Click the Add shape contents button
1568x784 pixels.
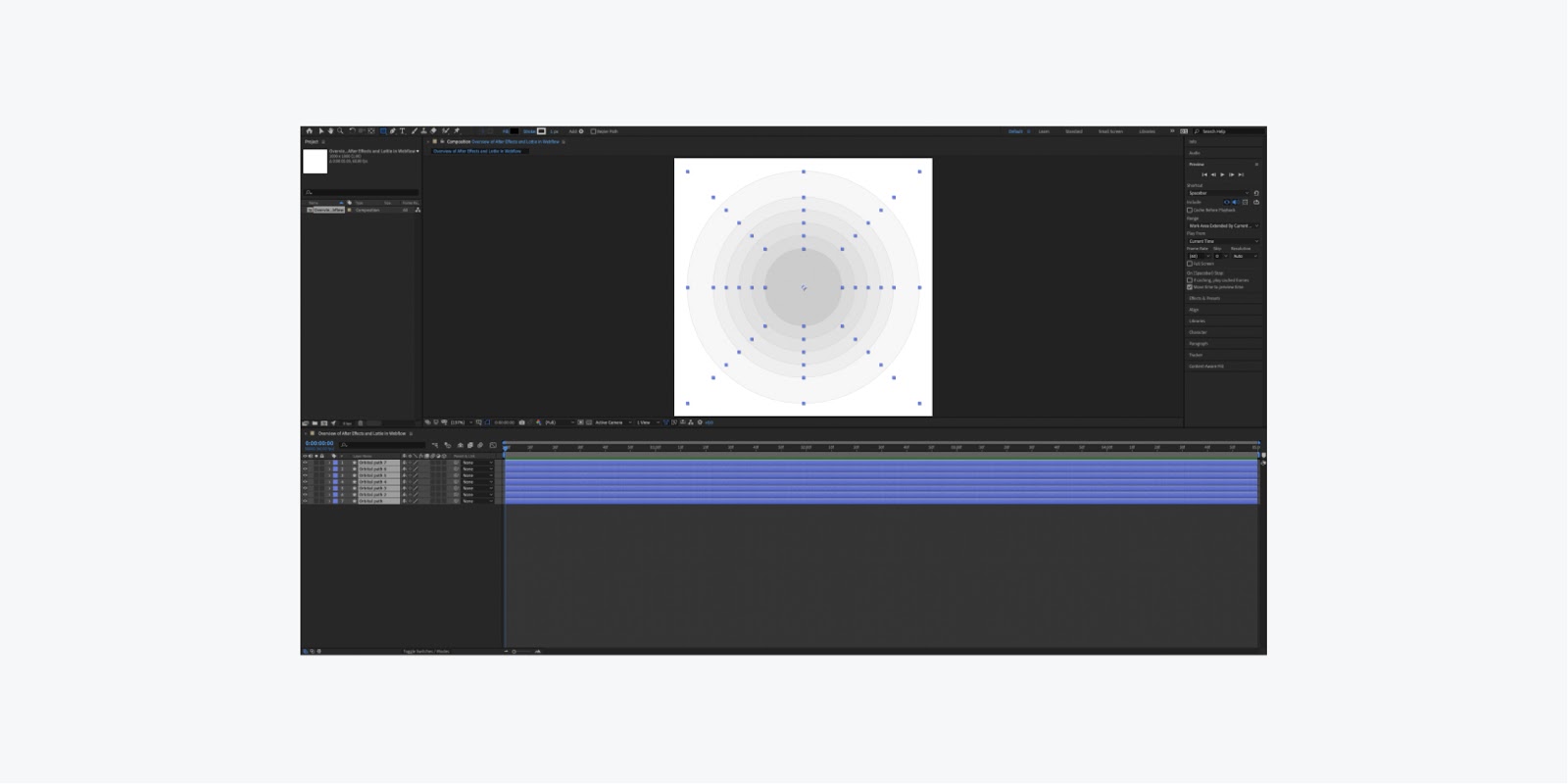(581, 131)
